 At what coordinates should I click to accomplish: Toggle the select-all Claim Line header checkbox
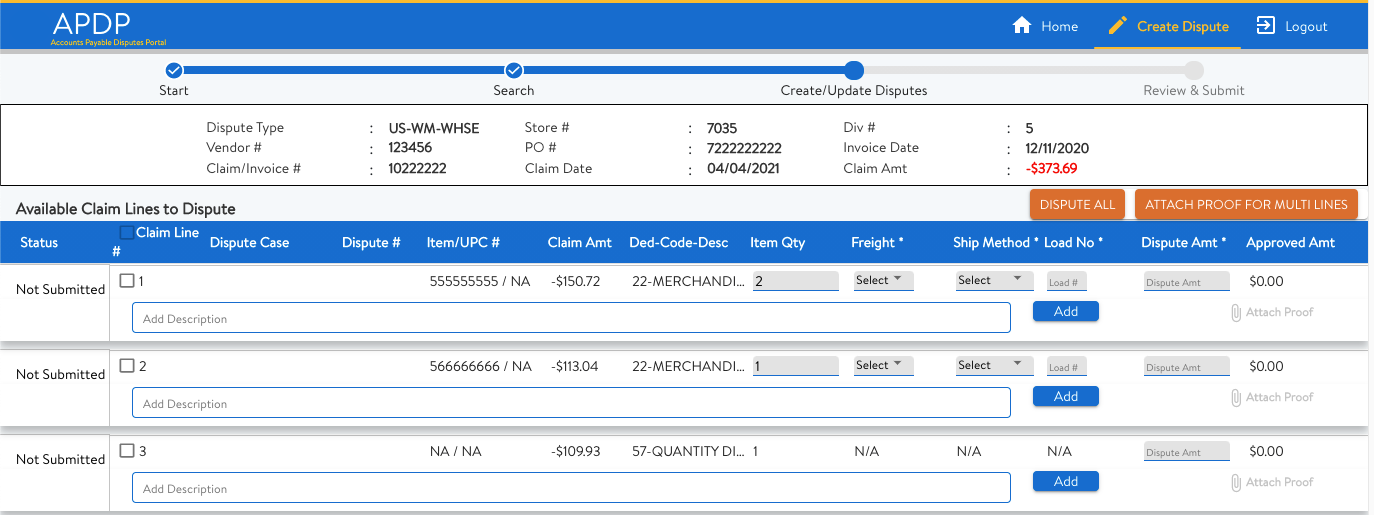coord(126,233)
